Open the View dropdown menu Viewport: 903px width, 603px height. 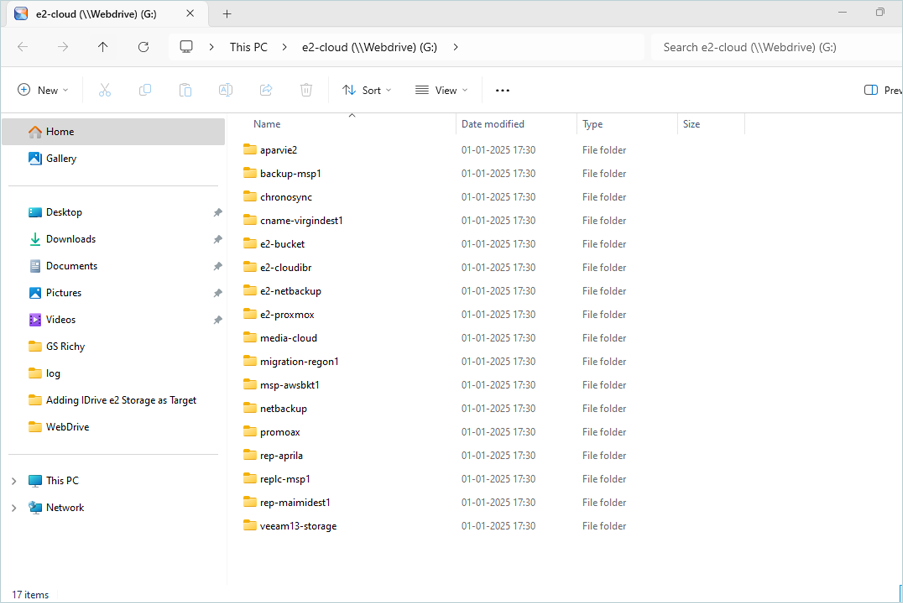tap(441, 90)
